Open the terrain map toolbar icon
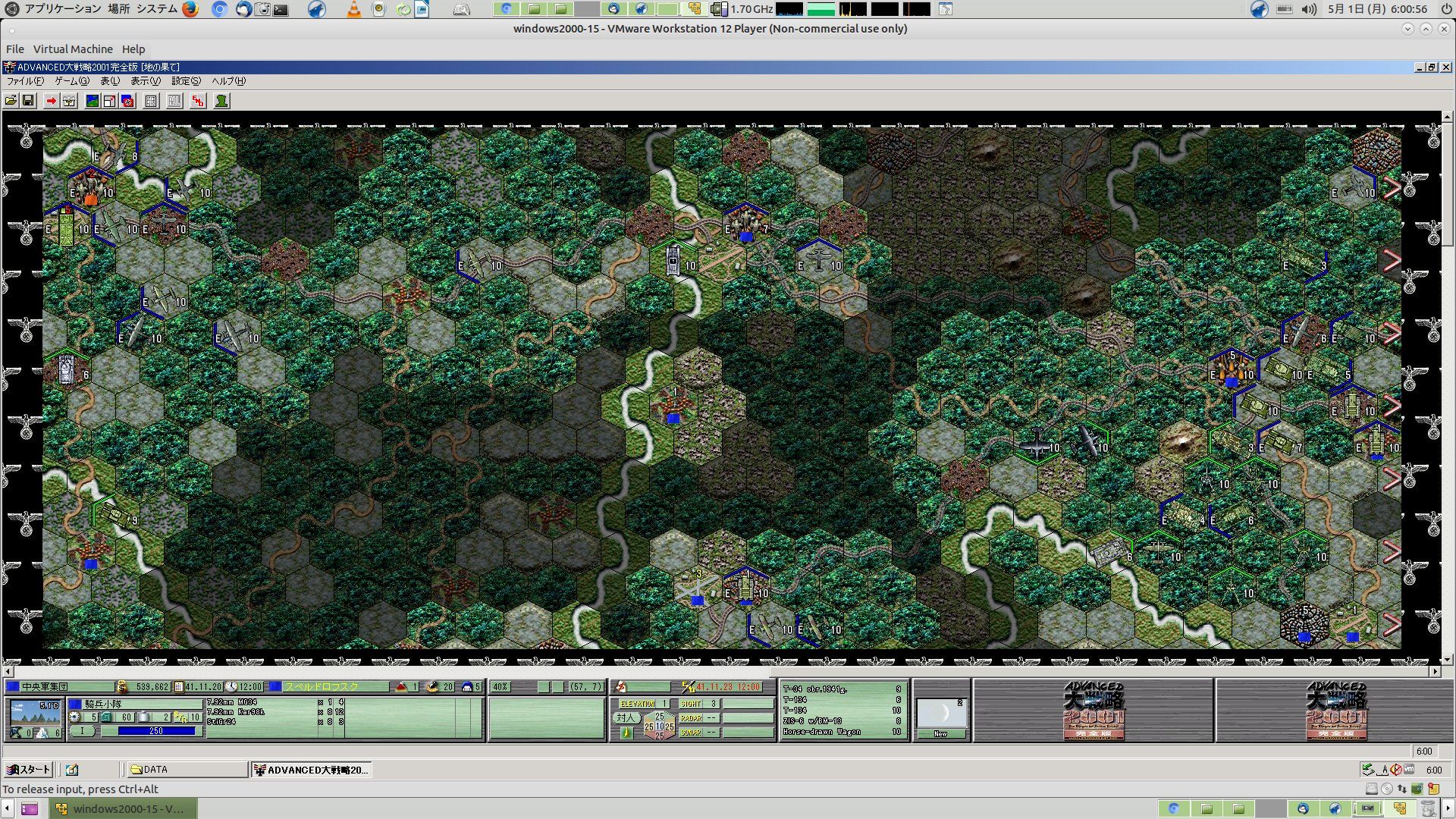 tap(92, 101)
